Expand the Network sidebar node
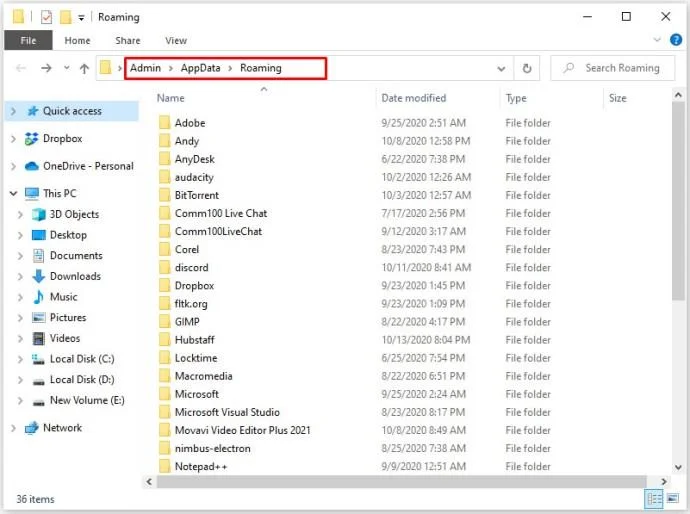 pyautogui.click(x=13, y=428)
